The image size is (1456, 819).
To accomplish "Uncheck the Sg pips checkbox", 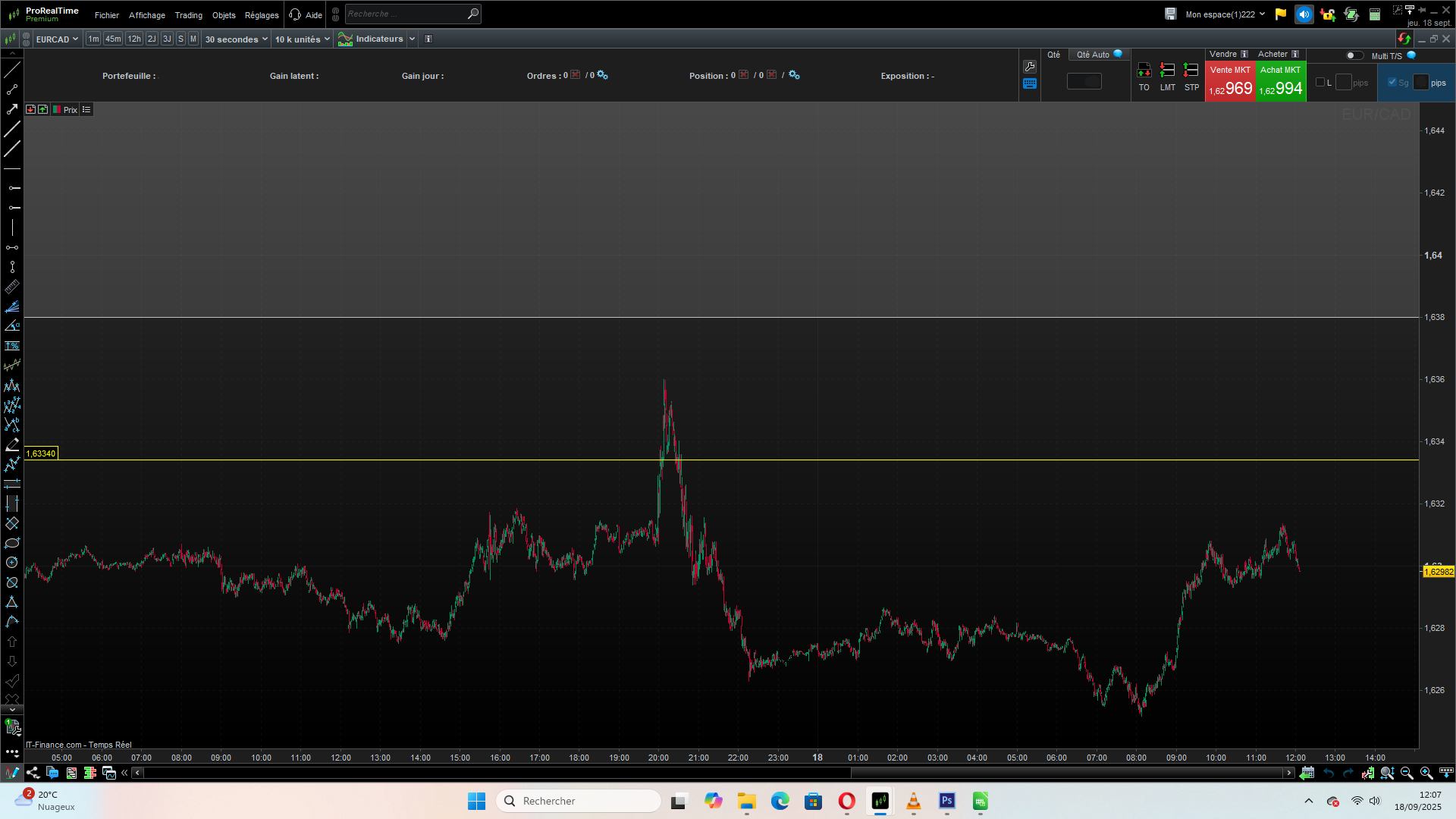I will tap(1392, 83).
